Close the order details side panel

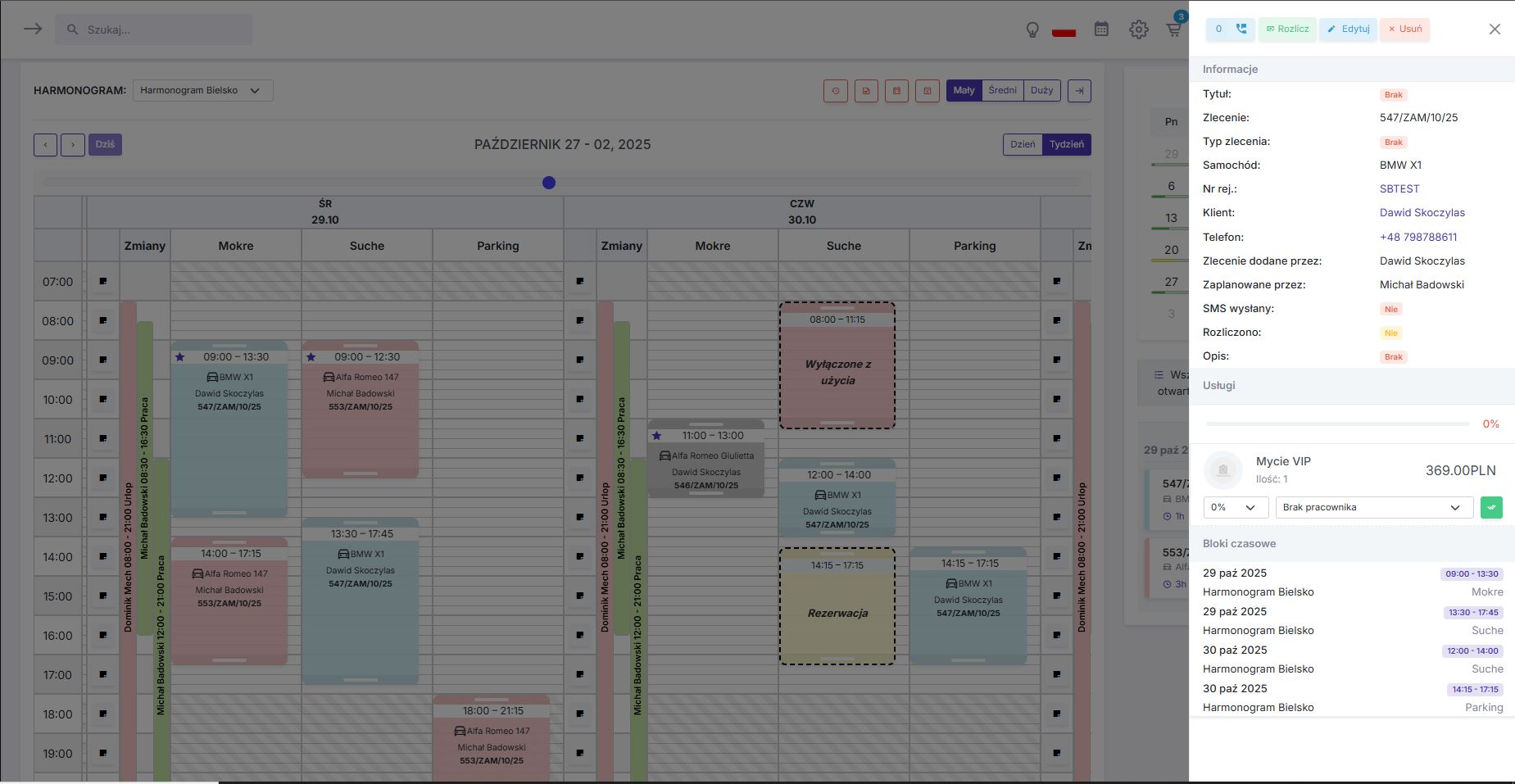click(1495, 29)
